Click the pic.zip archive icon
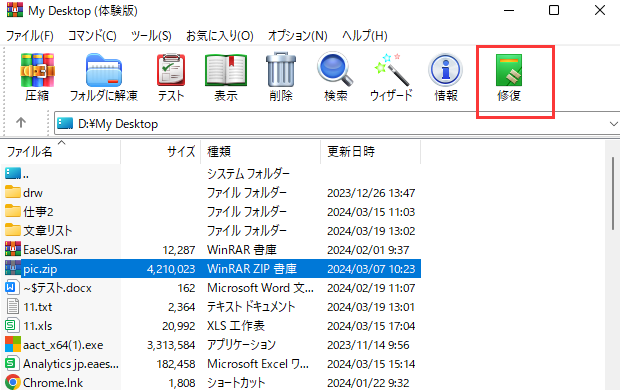The height and width of the screenshot is (390, 620). [x=13, y=268]
